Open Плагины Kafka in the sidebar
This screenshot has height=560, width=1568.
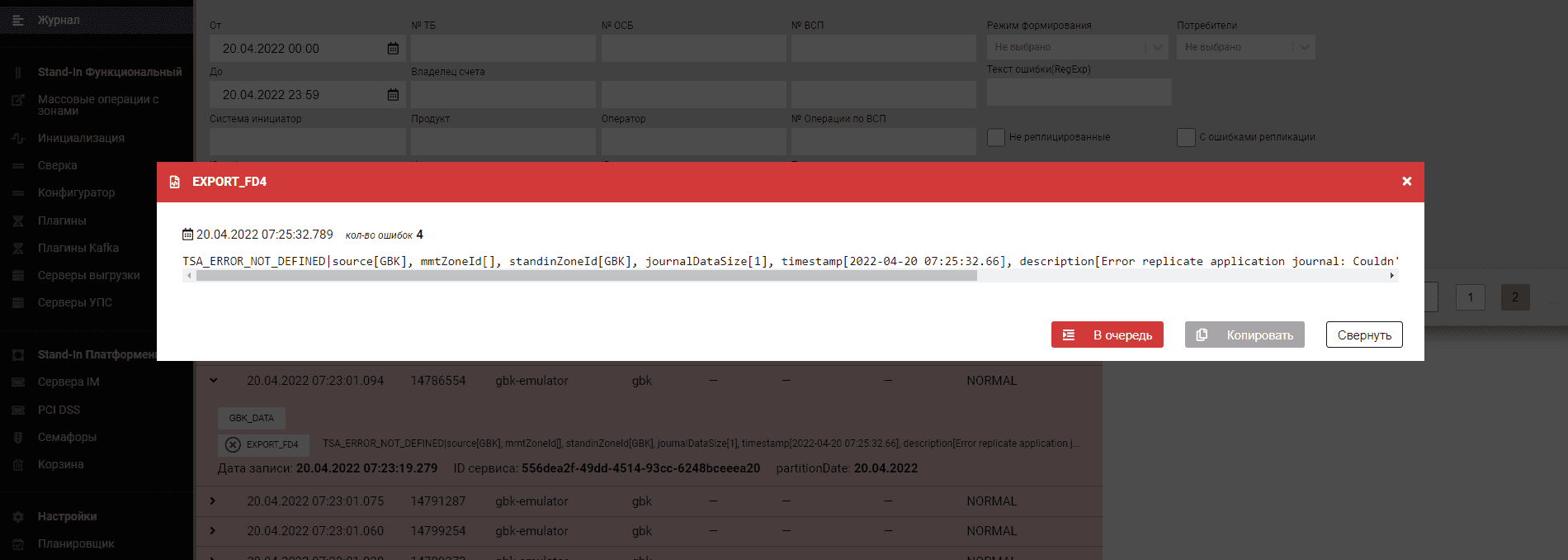pos(78,248)
